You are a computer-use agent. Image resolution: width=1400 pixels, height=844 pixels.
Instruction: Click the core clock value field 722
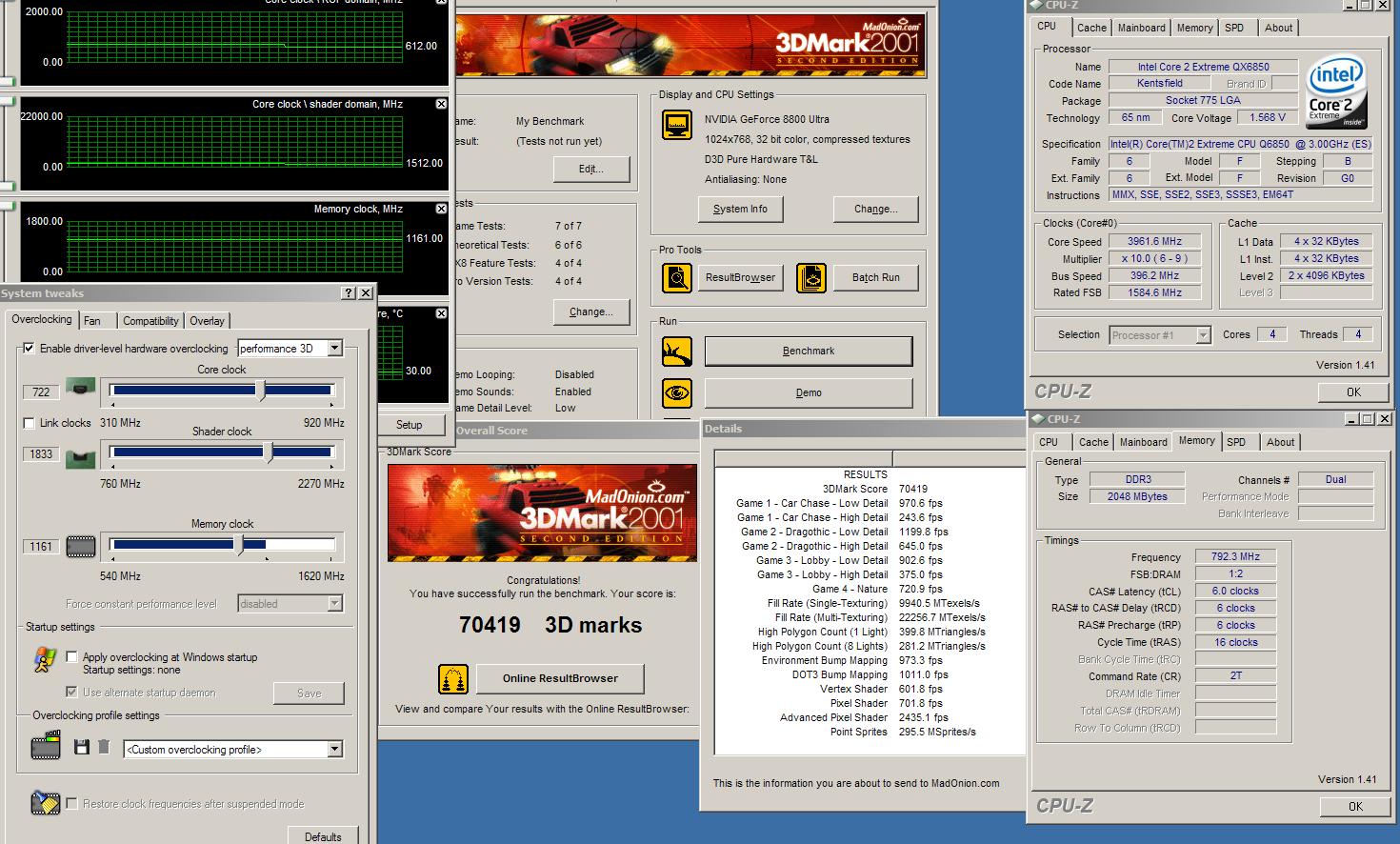pos(41,392)
